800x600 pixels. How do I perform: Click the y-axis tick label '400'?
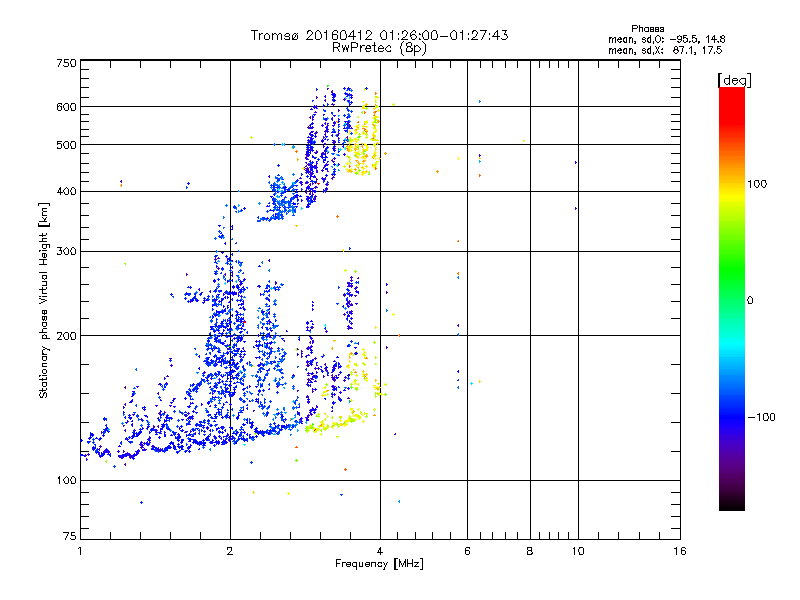pos(66,191)
